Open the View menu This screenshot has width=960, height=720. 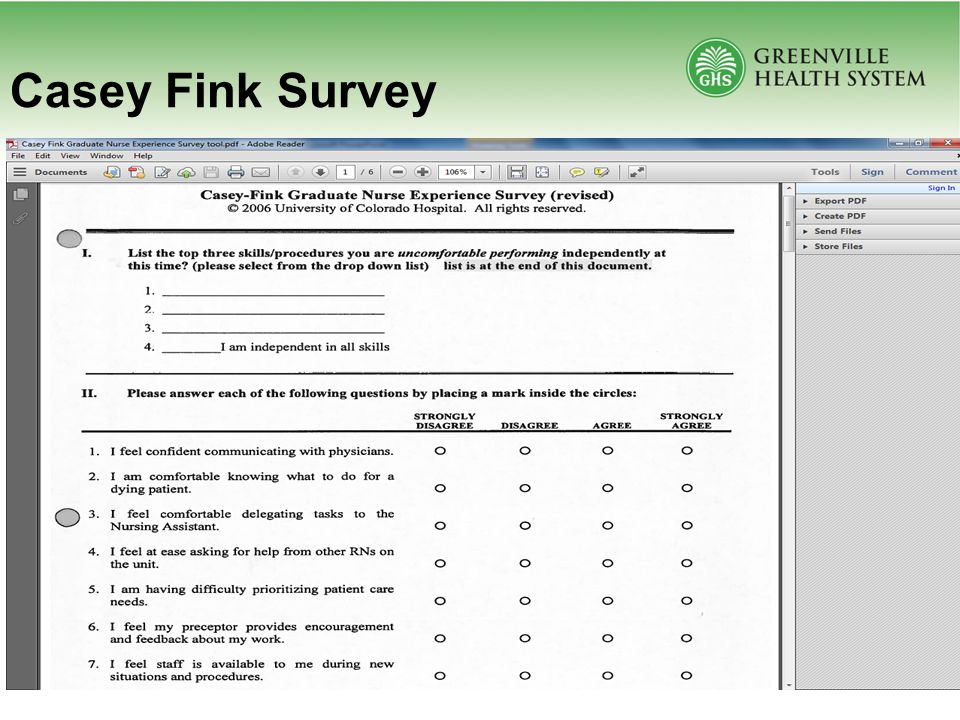pos(70,156)
